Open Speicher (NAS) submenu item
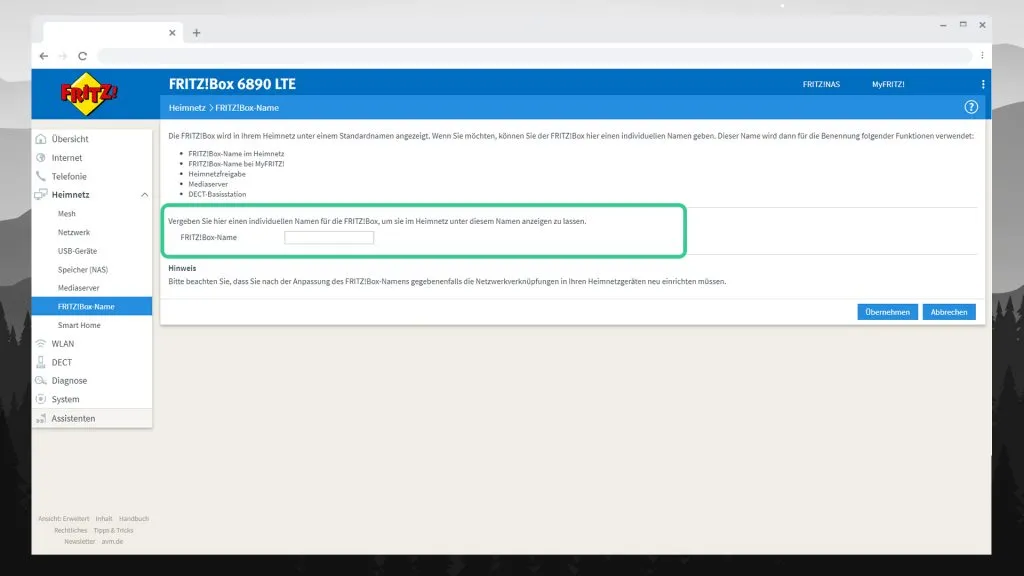The image size is (1024, 576). click(83, 269)
